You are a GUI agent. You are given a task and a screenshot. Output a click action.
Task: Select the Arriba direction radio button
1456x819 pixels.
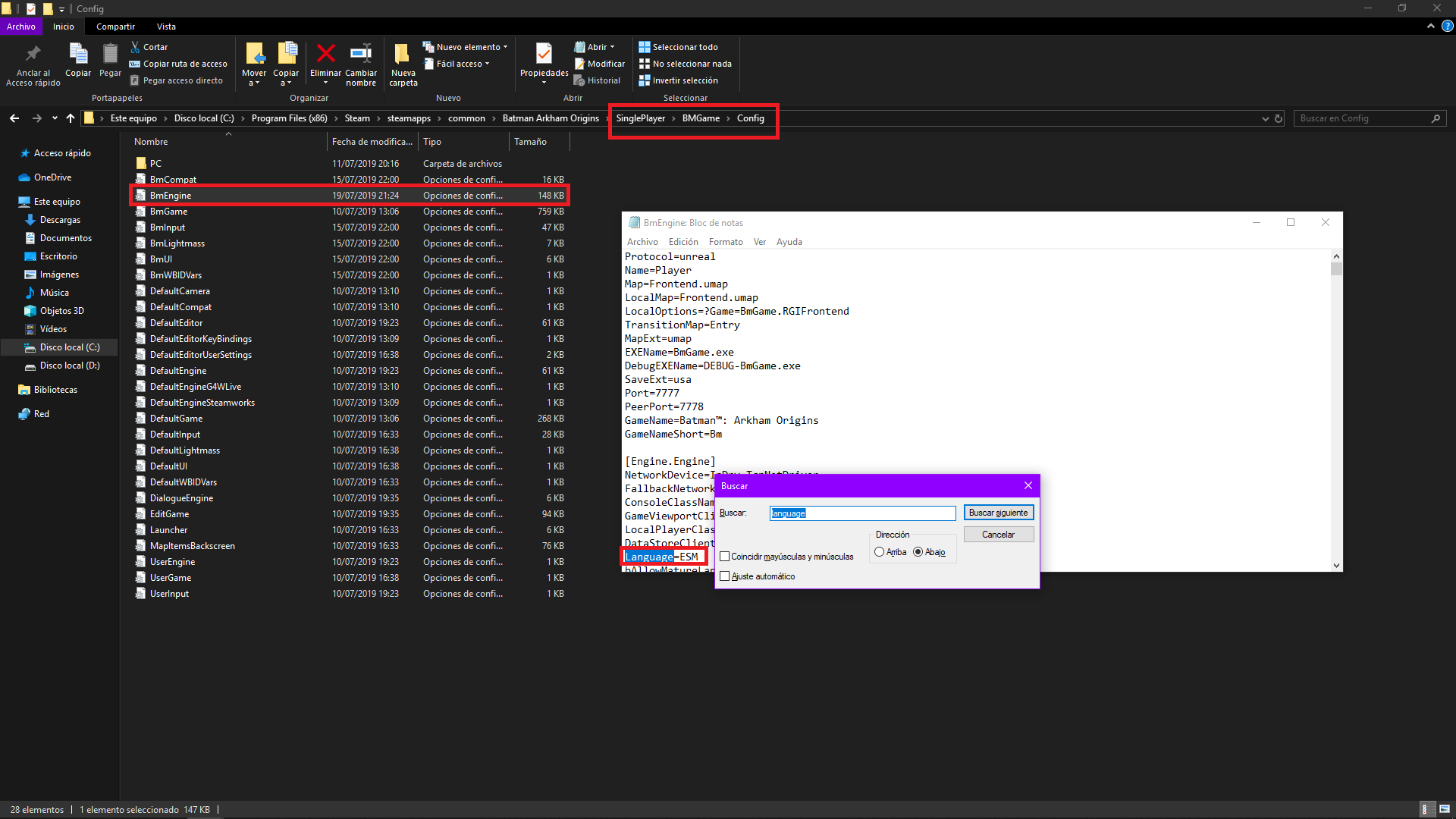point(879,552)
